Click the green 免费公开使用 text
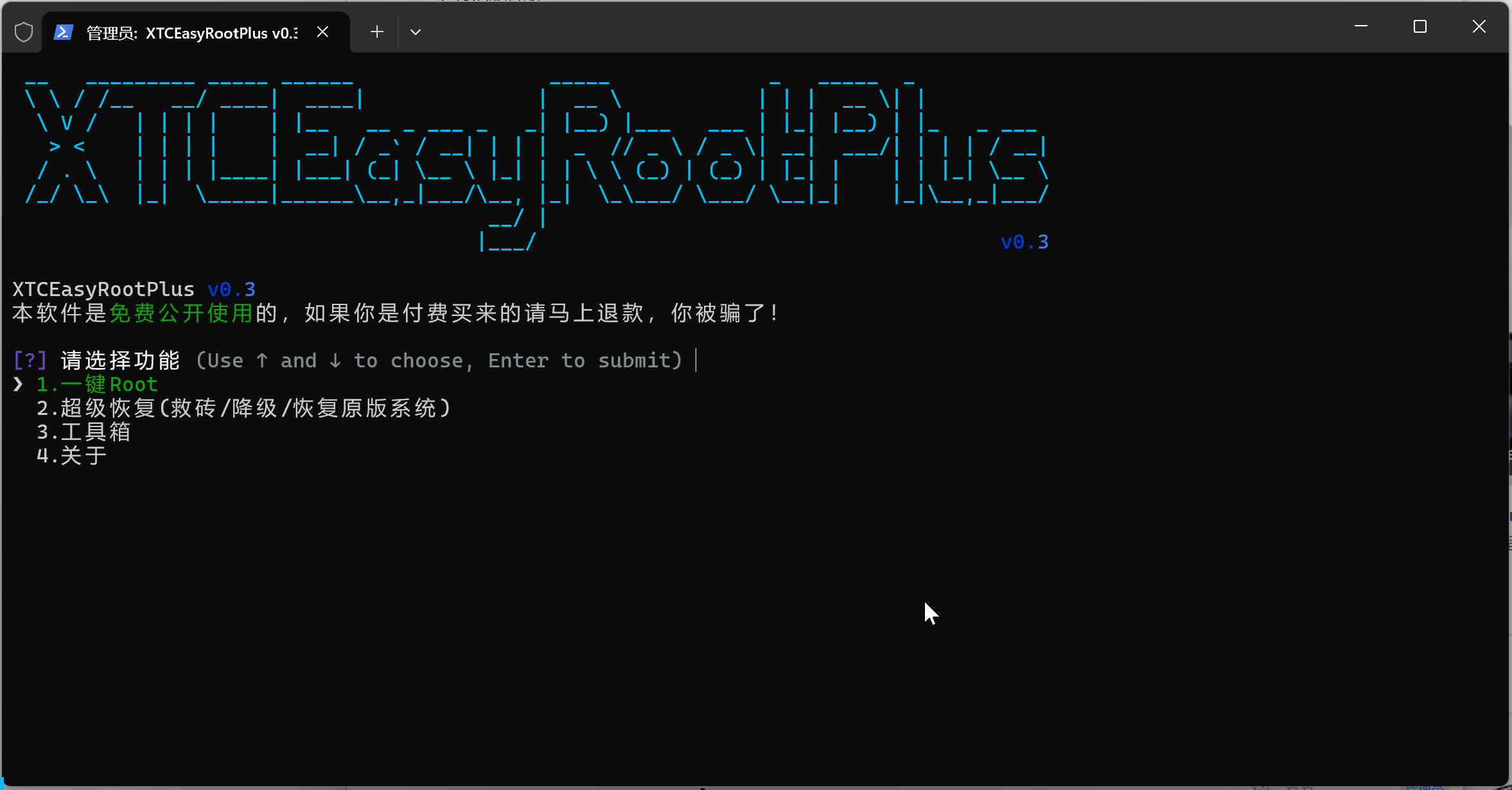 [x=182, y=313]
